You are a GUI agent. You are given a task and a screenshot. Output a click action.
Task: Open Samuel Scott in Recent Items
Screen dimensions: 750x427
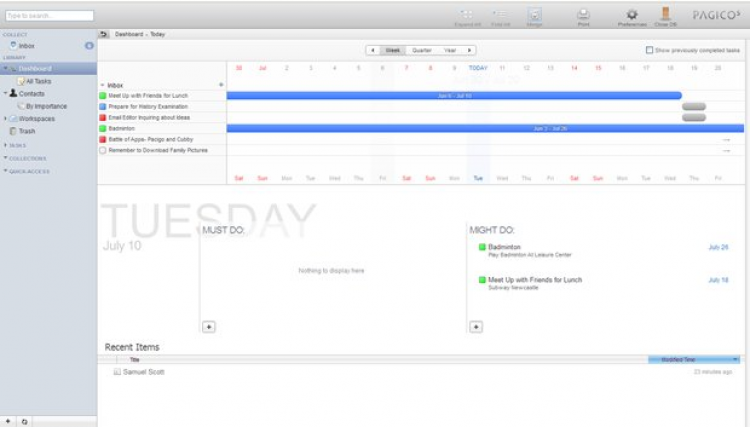click(x=143, y=372)
